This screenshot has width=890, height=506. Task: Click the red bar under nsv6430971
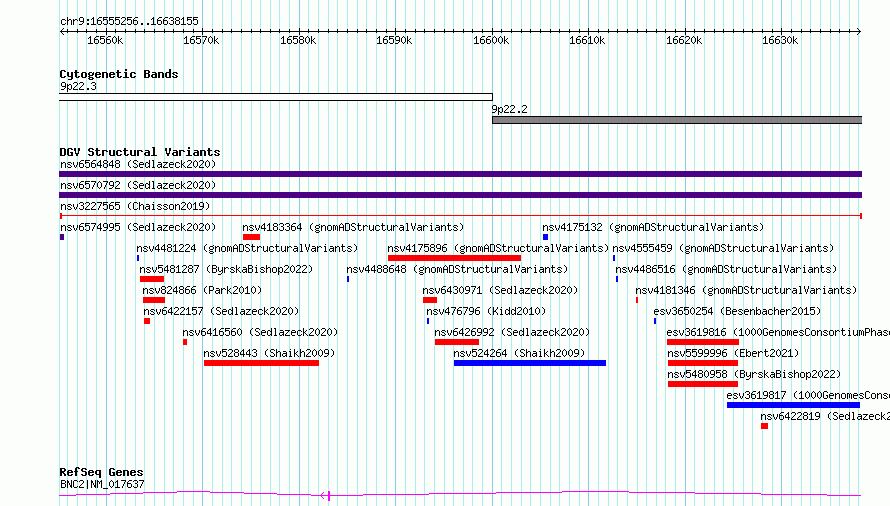(430, 300)
